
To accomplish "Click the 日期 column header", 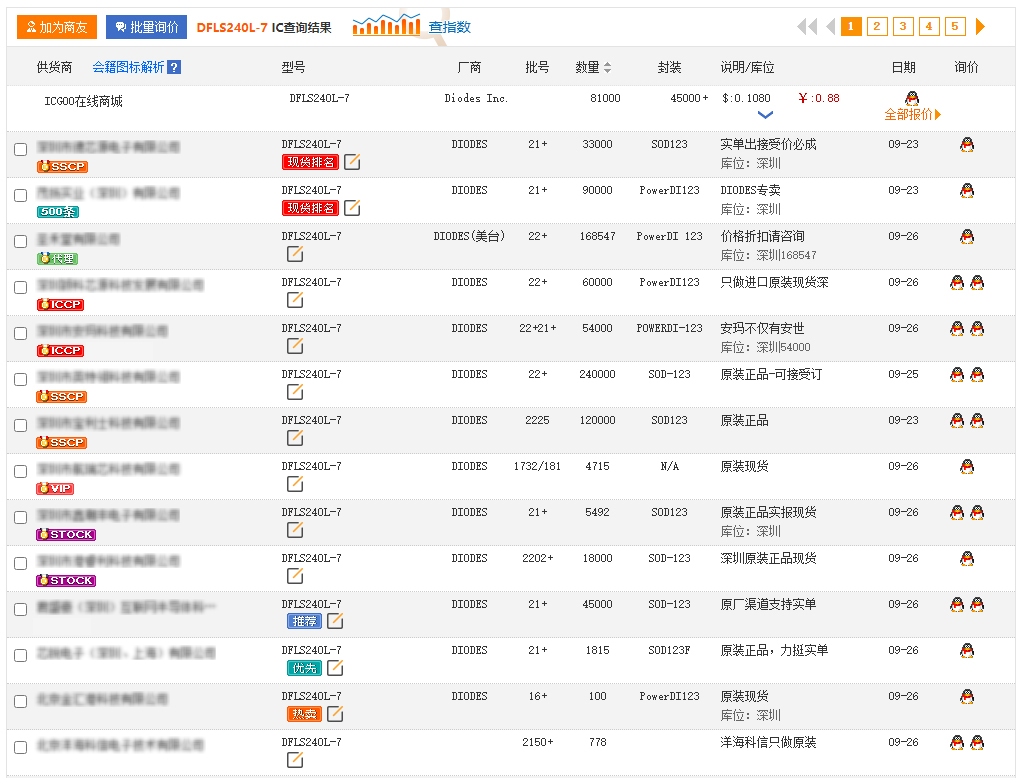I will [x=903, y=67].
